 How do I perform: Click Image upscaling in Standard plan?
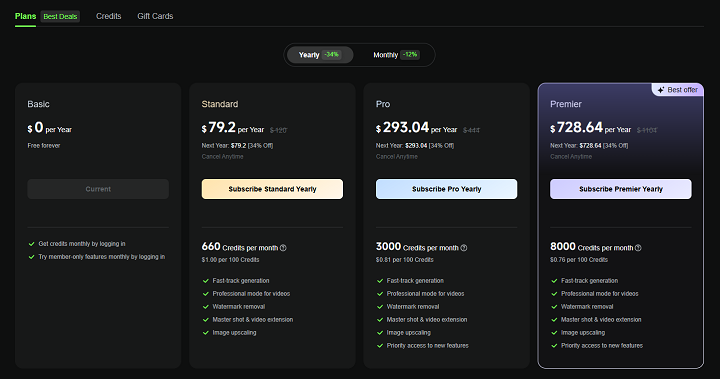[x=234, y=333]
